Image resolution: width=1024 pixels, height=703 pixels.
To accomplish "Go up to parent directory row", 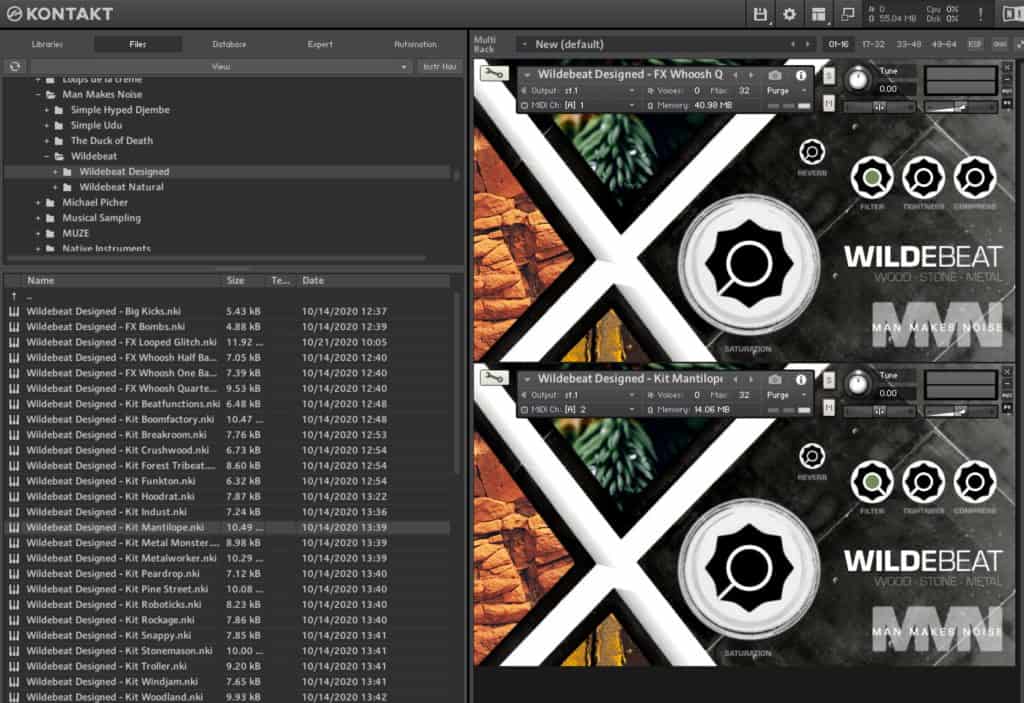I will click(x=227, y=296).
